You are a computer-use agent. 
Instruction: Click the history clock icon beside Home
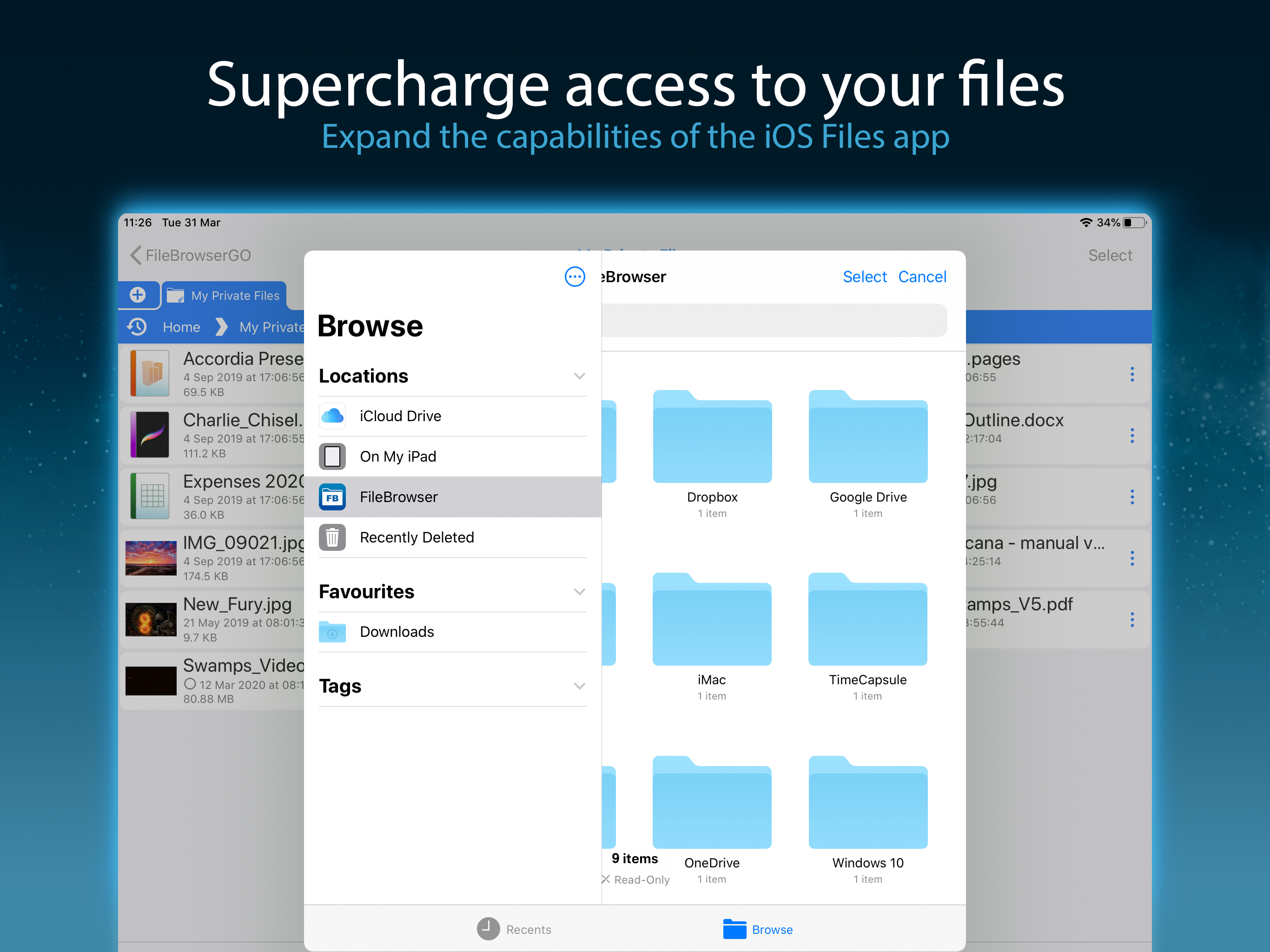click(x=137, y=327)
